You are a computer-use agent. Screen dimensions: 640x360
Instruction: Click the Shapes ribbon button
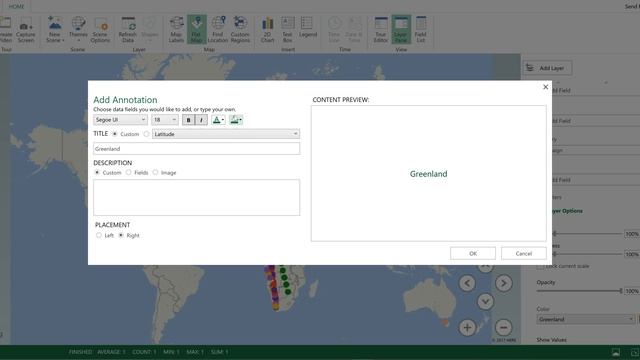tap(150, 29)
